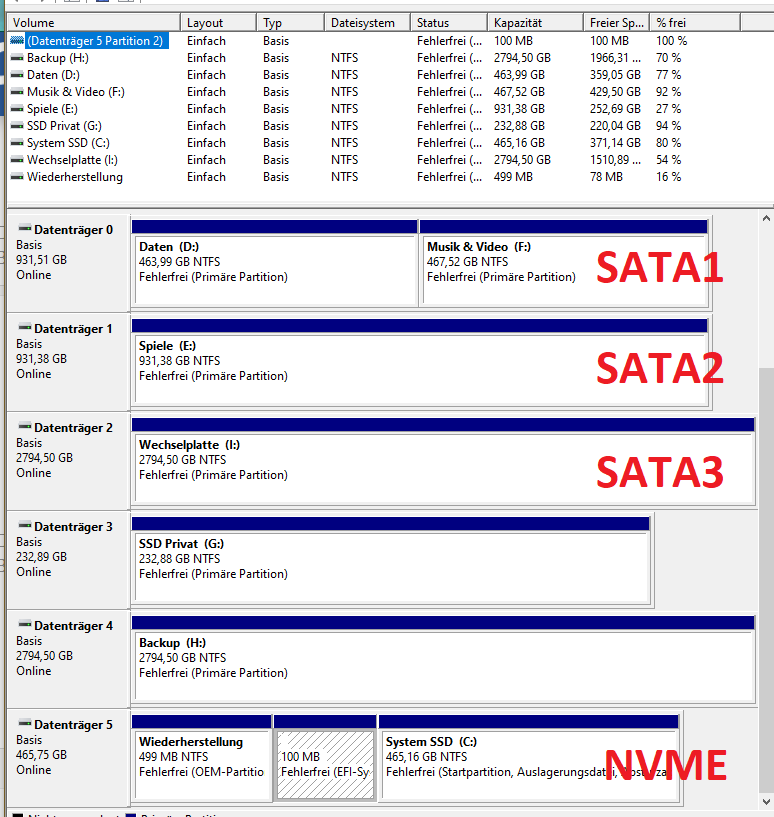Screen dimensions: 774x817
Task: Select the Daten (D:) partition block
Action: (x=275, y=263)
